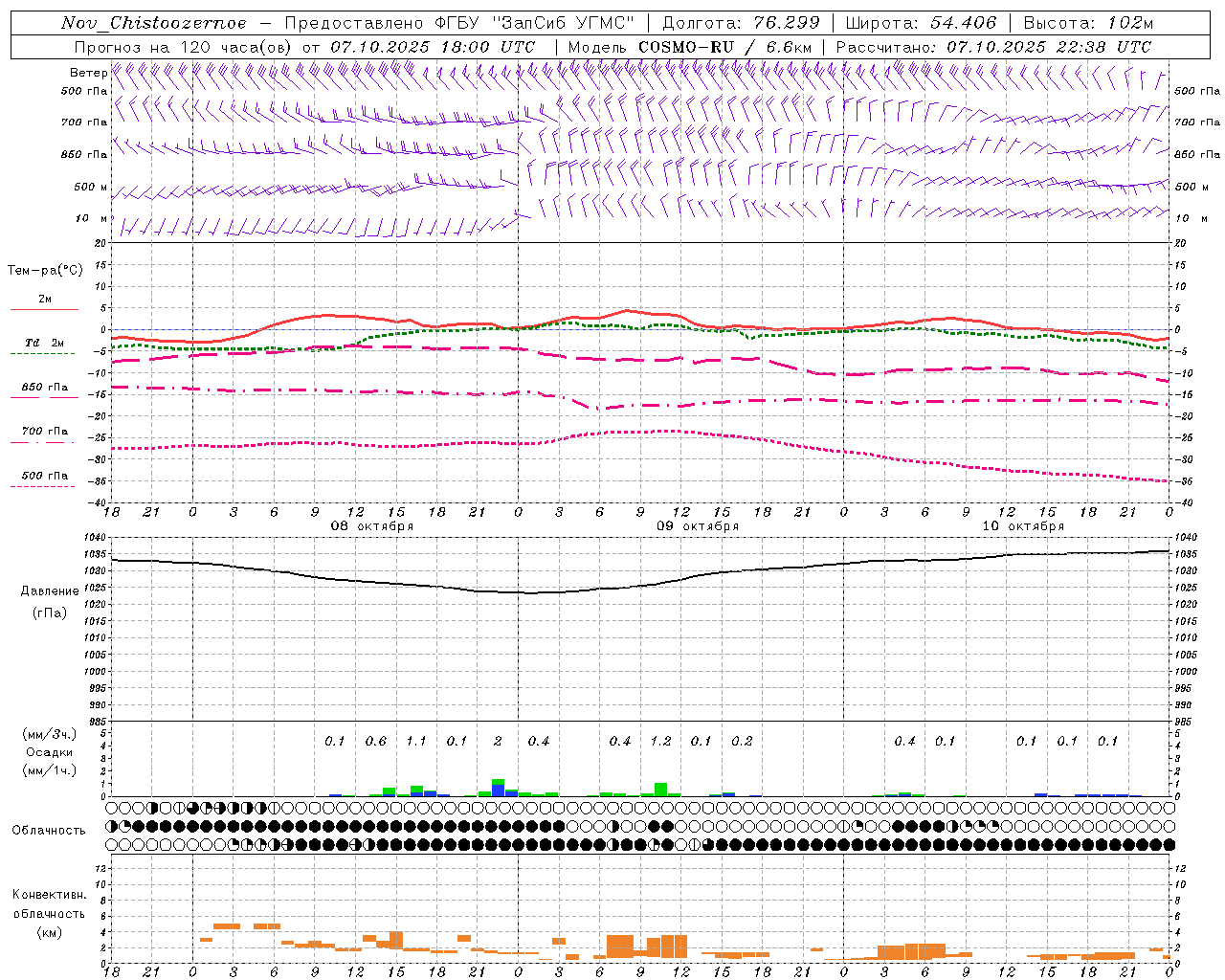Click the date label '08 октября'
Image resolution: width=1225 pixels, height=980 pixels.
click(x=372, y=526)
